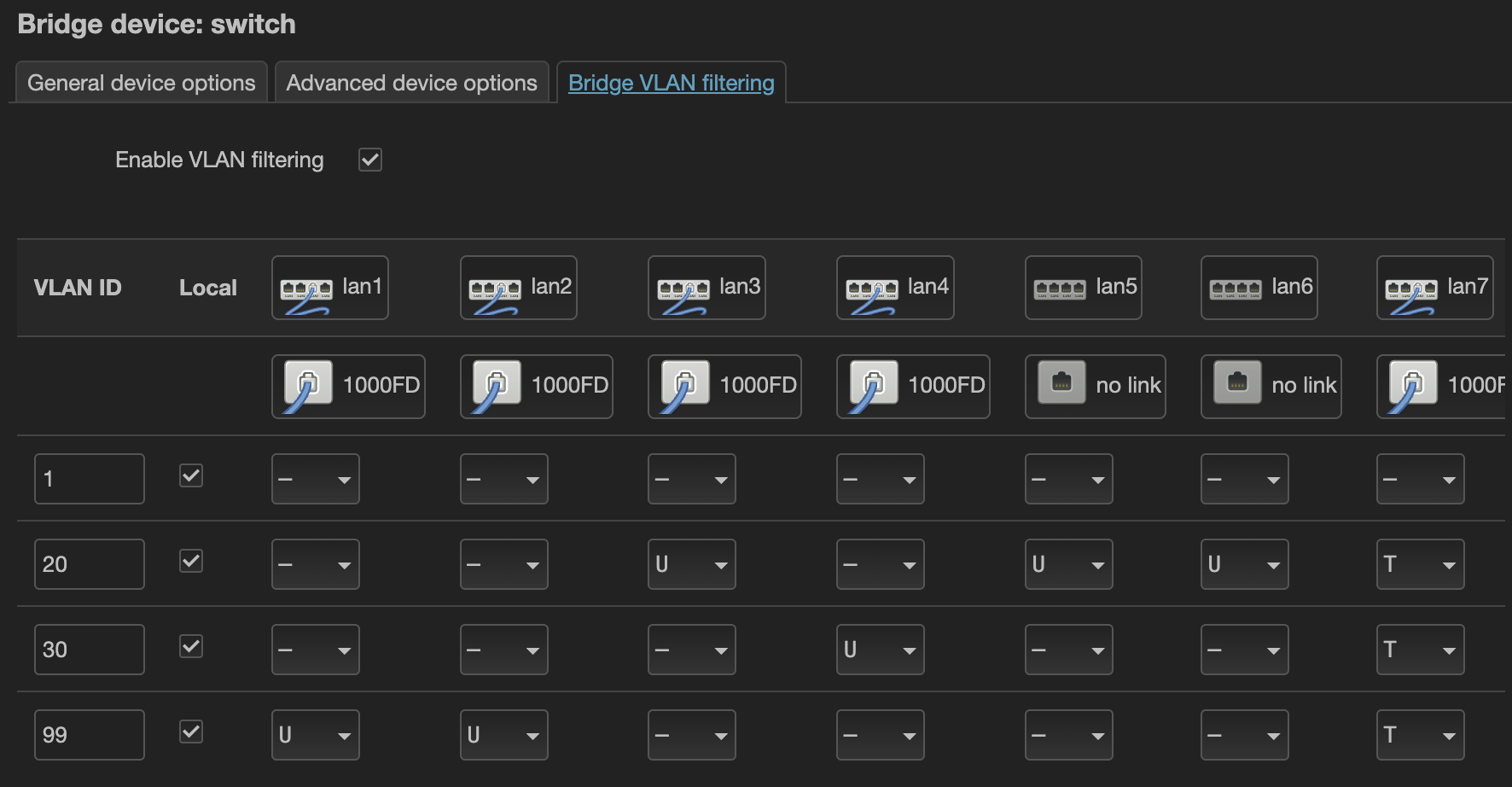The image size is (1512, 787).
Task: Uncheck Local for VLAN 1
Action: tap(191, 475)
